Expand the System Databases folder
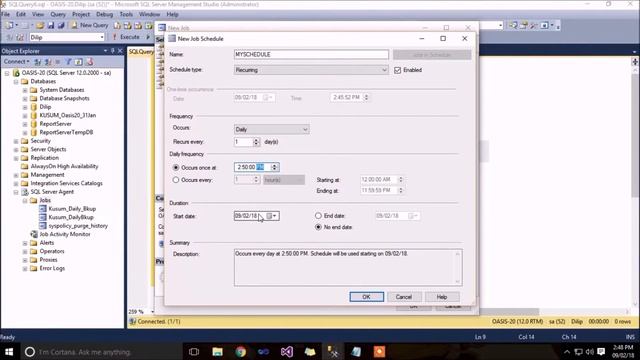This screenshot has width=640, height=360. click(x=25, y=90)
